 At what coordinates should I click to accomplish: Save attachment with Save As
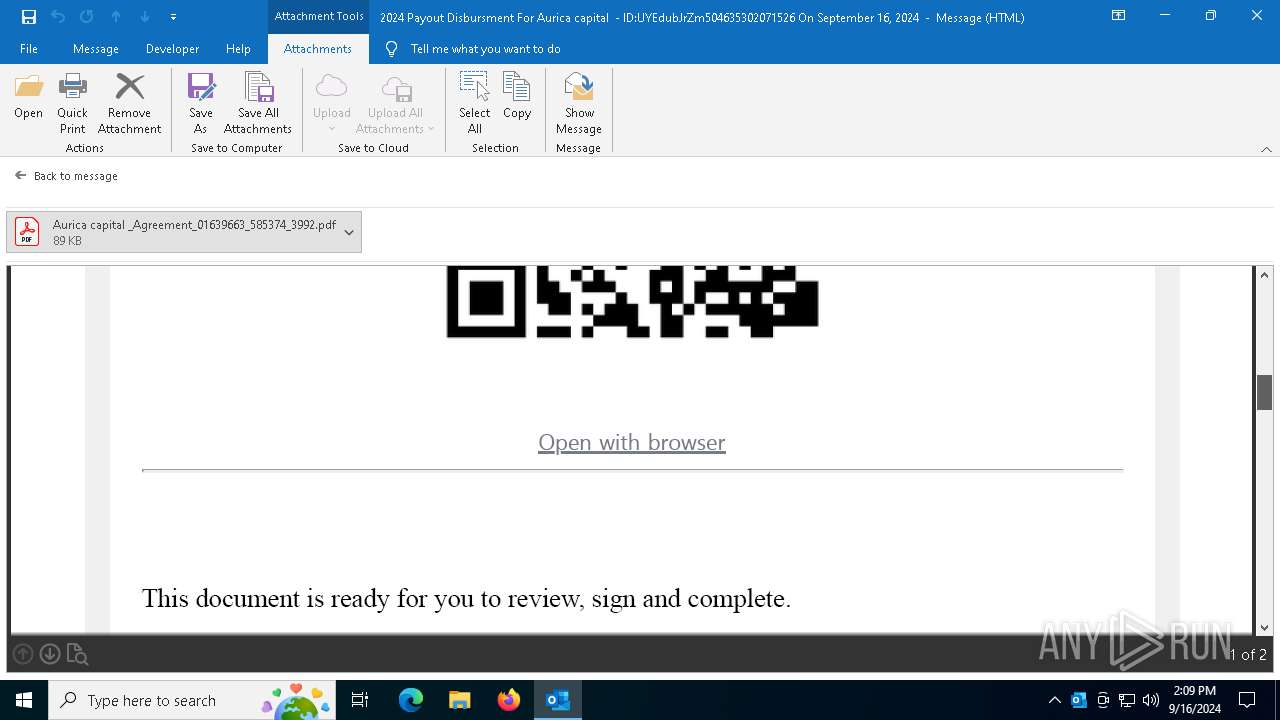tap(201, 103)
